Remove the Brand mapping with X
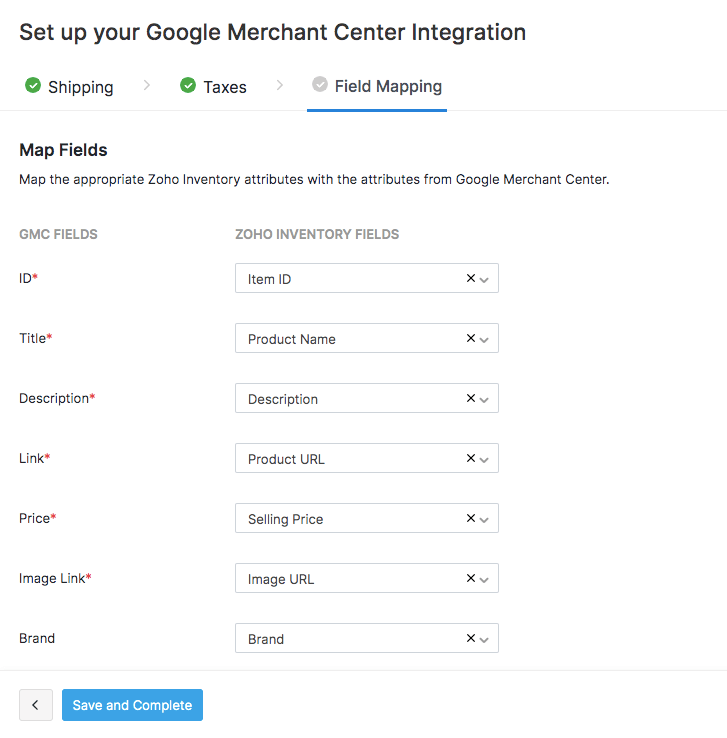This screenshot has width=727, height=738. pyautogui.click(x=470, y=639)
